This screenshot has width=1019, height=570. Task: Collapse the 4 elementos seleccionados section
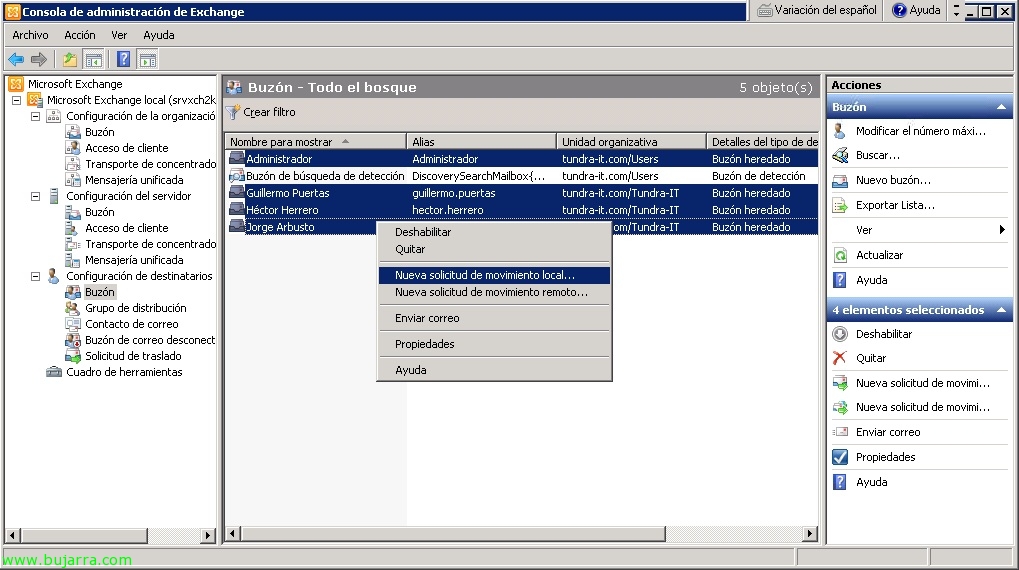pyautogui.click(x=1001, y=310)
